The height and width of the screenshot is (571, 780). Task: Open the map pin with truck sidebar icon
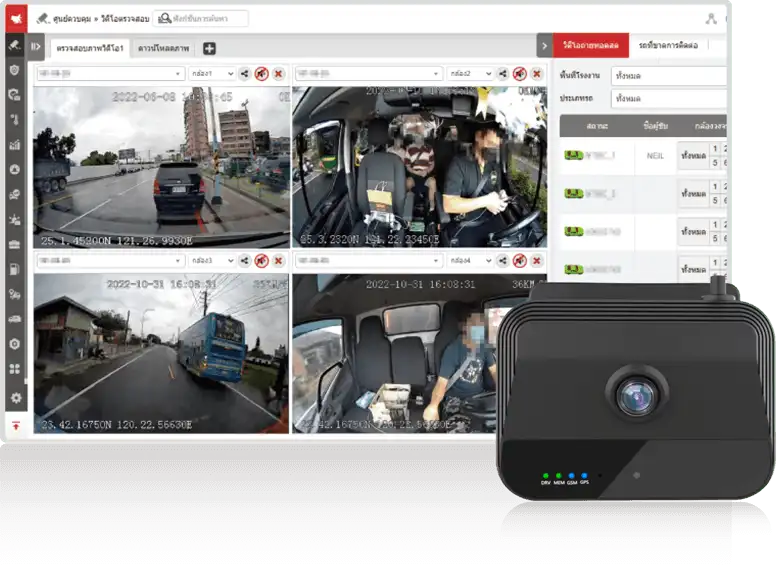pos(15,294)
